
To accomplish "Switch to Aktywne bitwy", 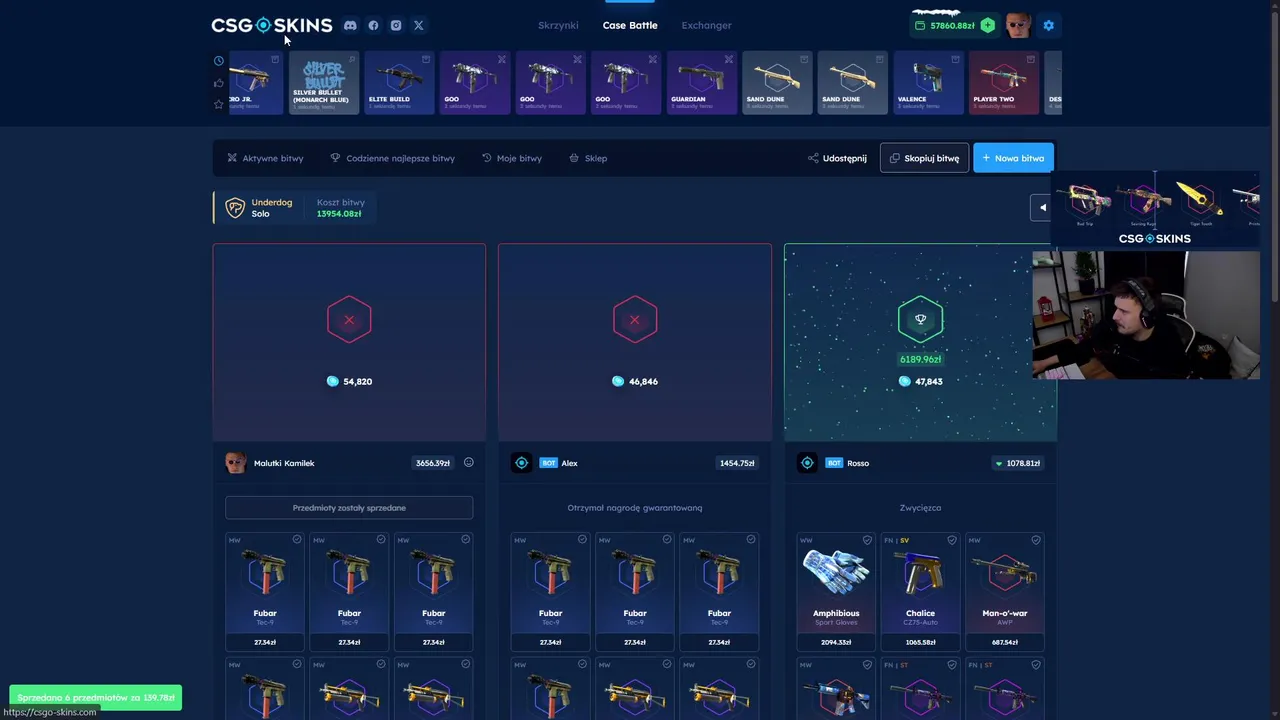I will 265,158.
